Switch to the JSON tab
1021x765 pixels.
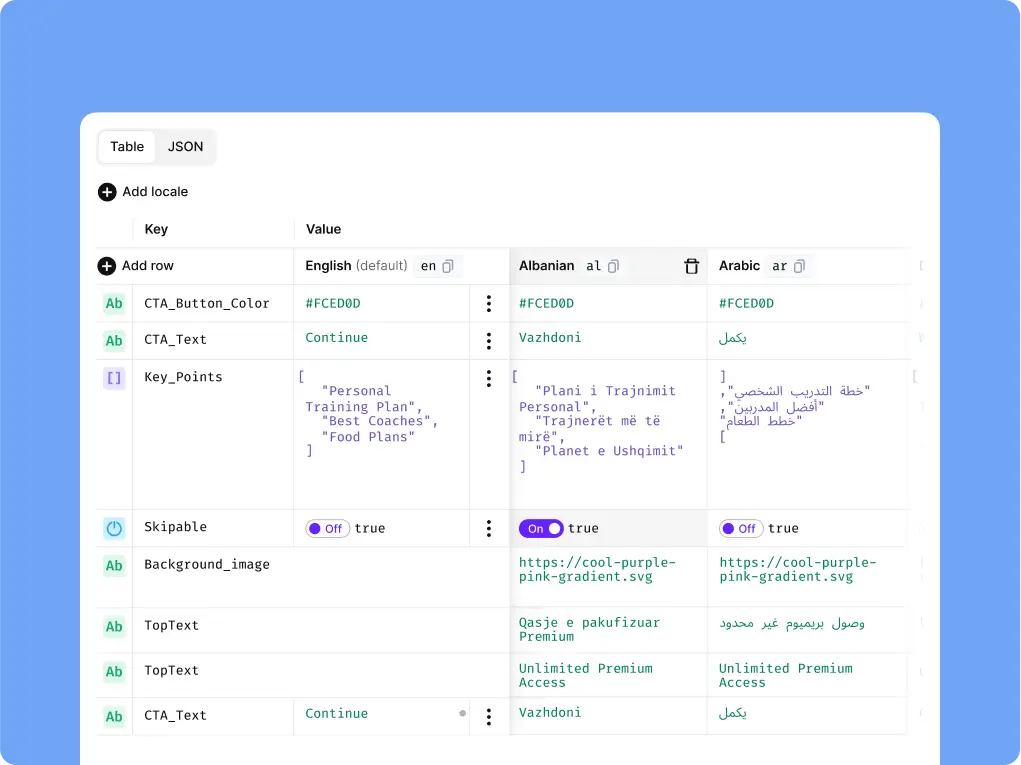click(186, 146)
